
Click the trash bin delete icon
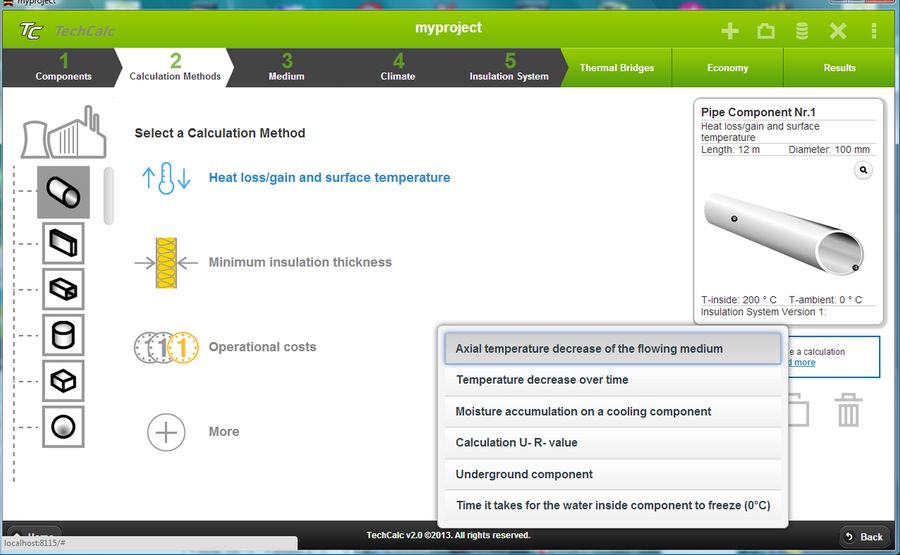(x=848, y=410)
